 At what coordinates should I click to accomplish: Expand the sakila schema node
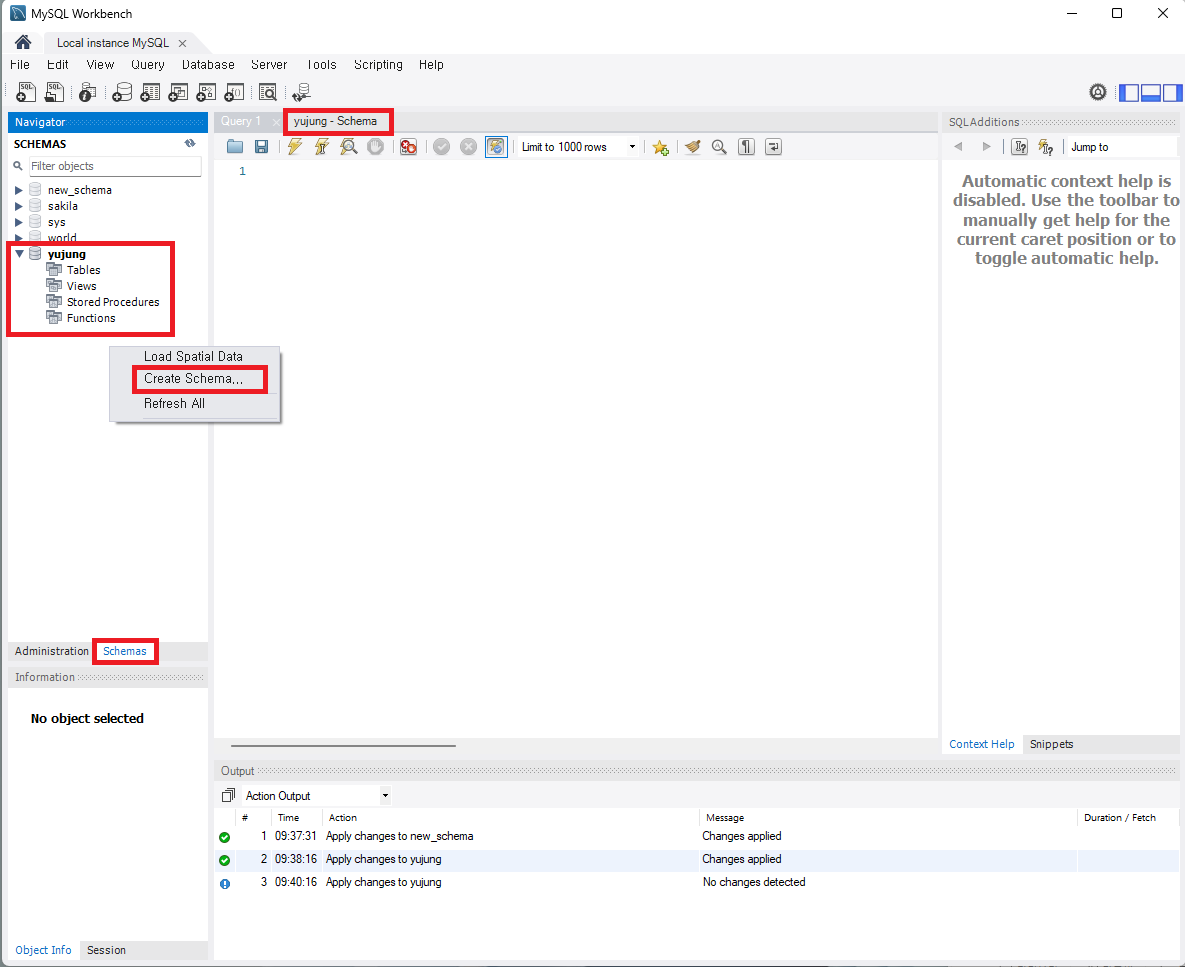[x=19, y=205]
